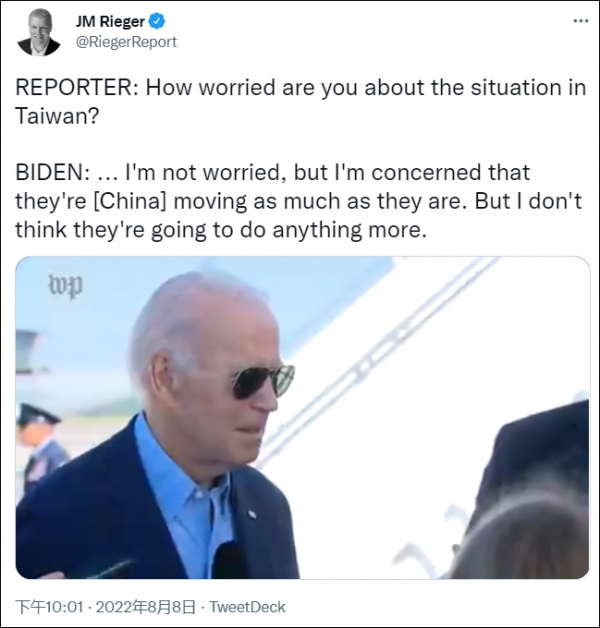
Task: Open the three-dot more options menu
Action: [x=580, y=21]
